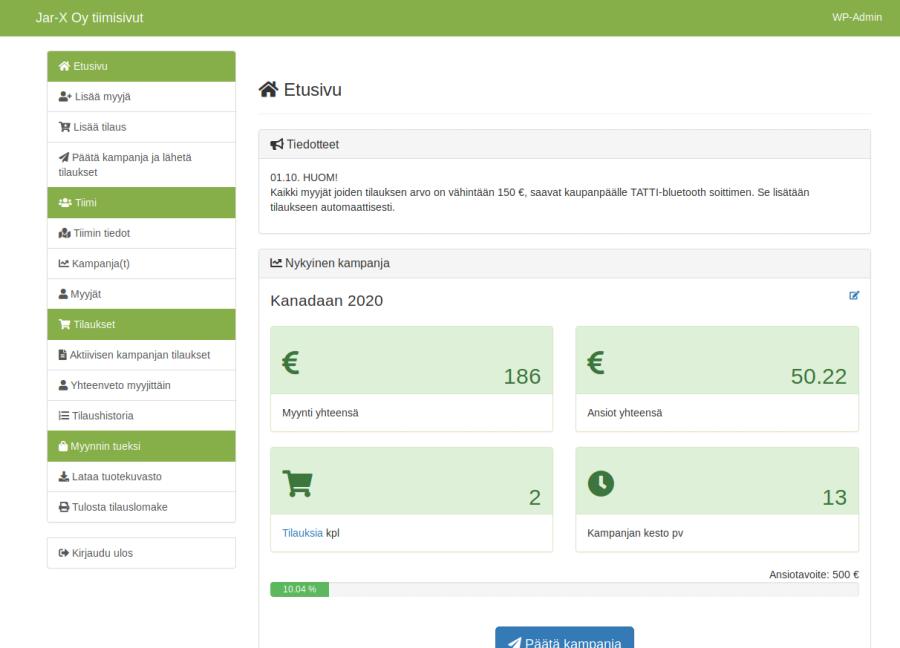Screen dimensions: 900x648
Task: Click the clock icon in Kampanjan kesto card
Action: click(601, 483)
